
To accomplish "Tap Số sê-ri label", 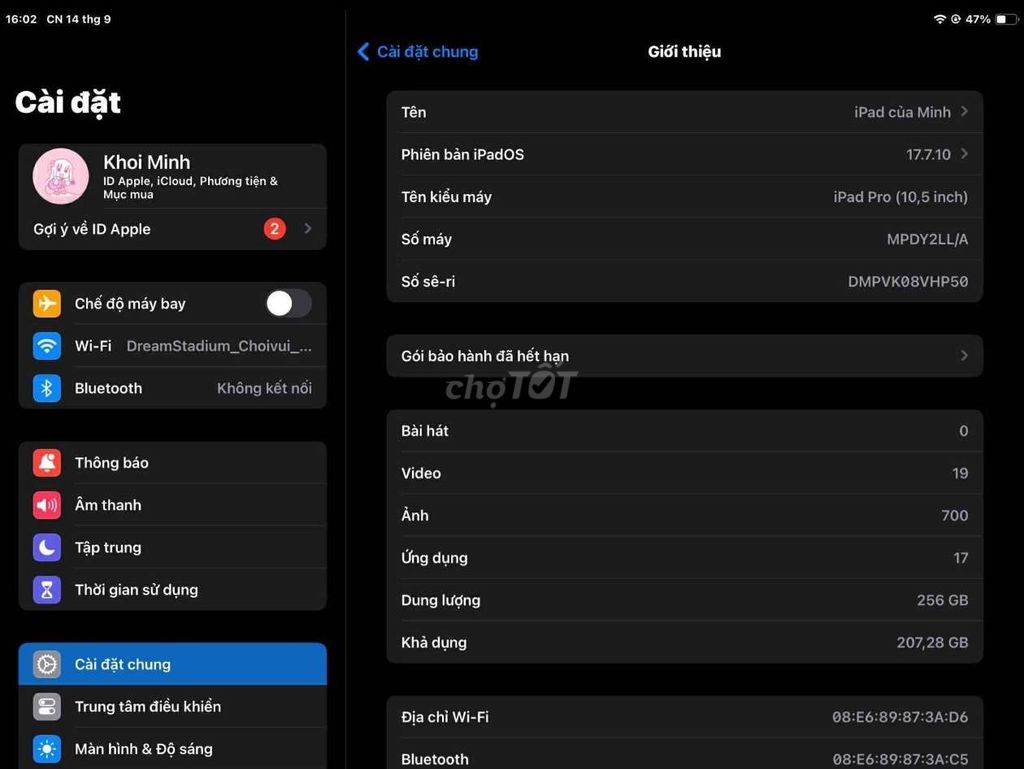I will 428,281.
